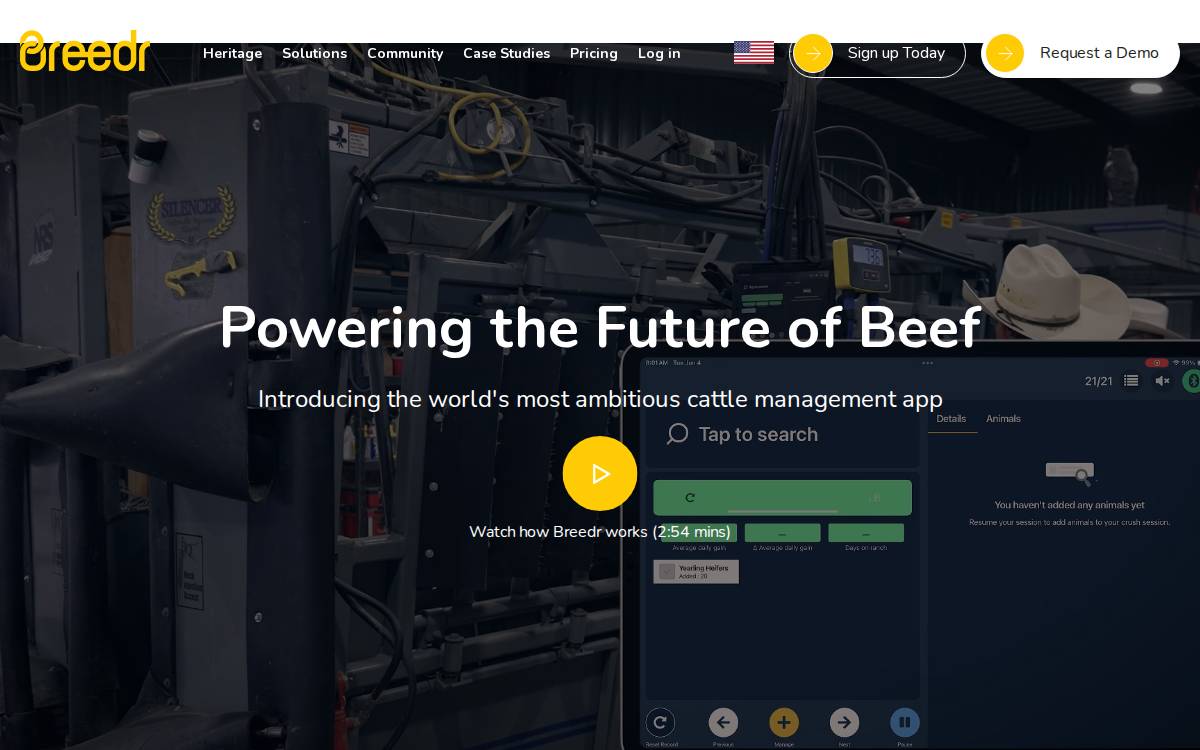Click "Watch how Breedr works (2:54 mins)" text

point(600,532)
